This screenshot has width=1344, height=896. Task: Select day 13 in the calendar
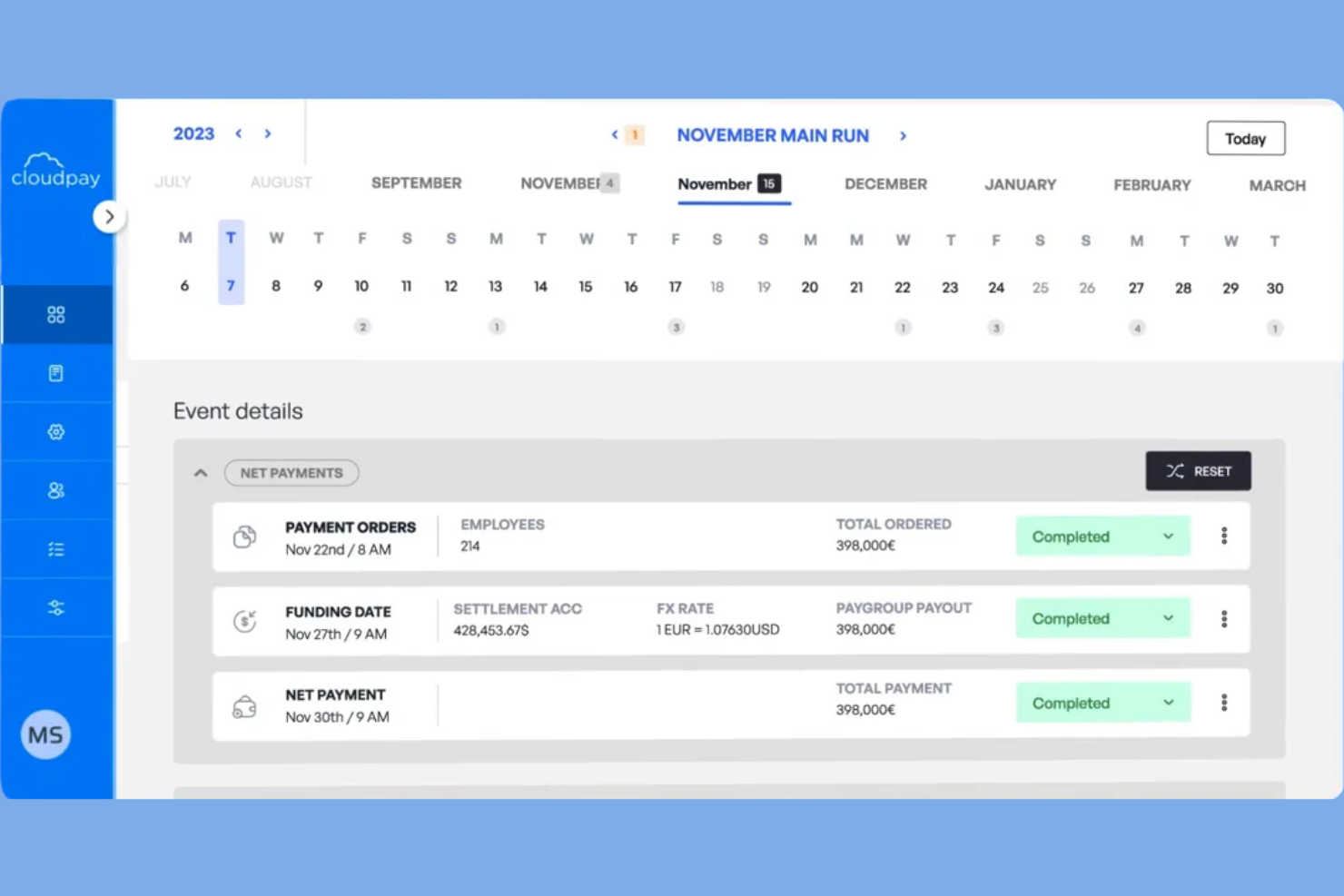(x=495, y=287)
